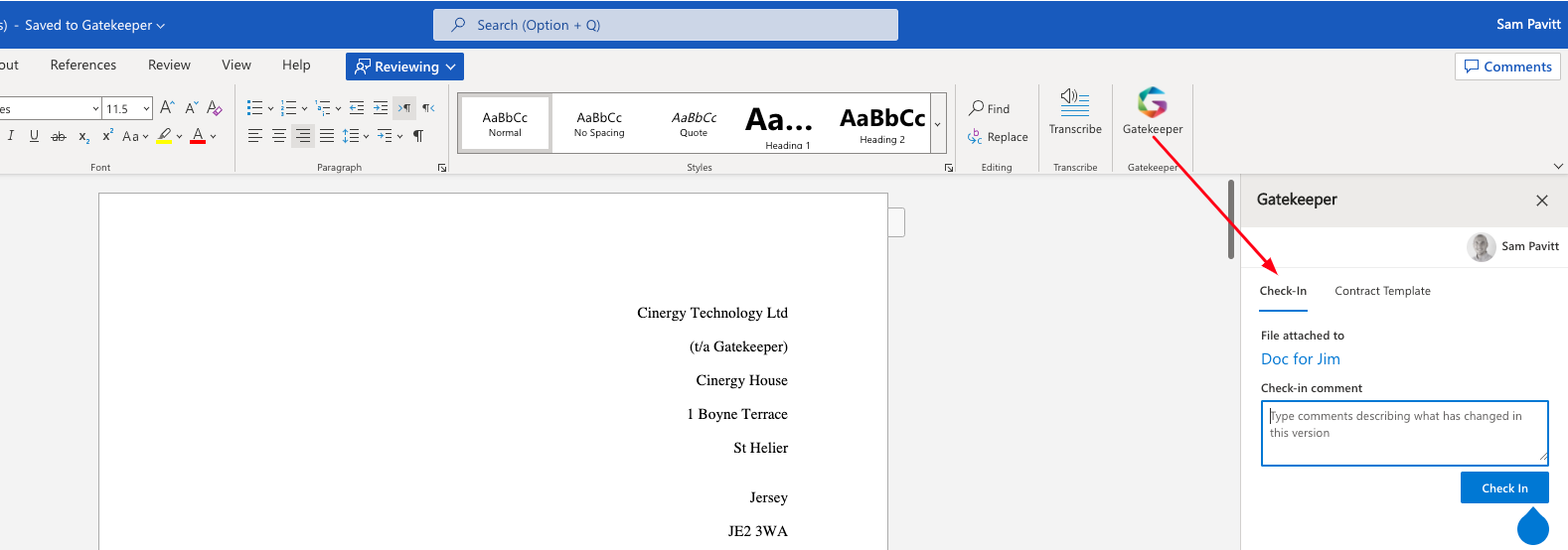Click the Check In button
Screen dimensions: 1568x550
click(1504, 487)
